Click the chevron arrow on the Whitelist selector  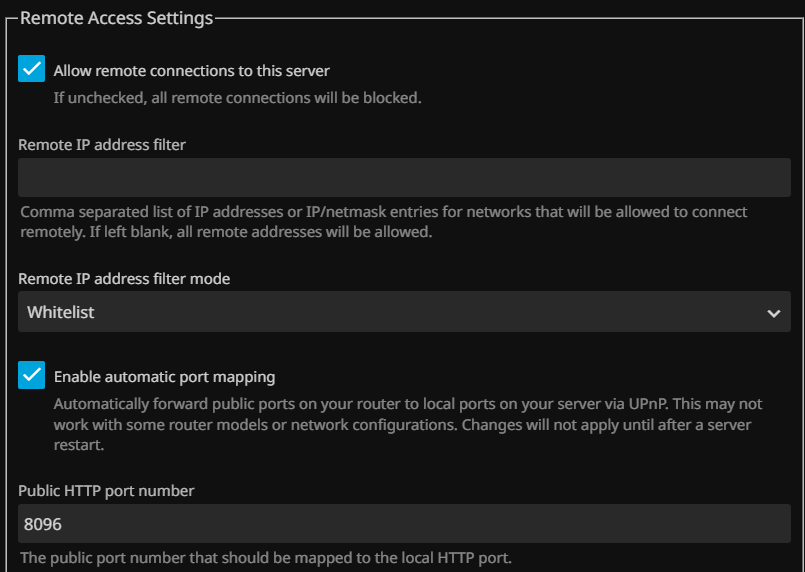773,313
